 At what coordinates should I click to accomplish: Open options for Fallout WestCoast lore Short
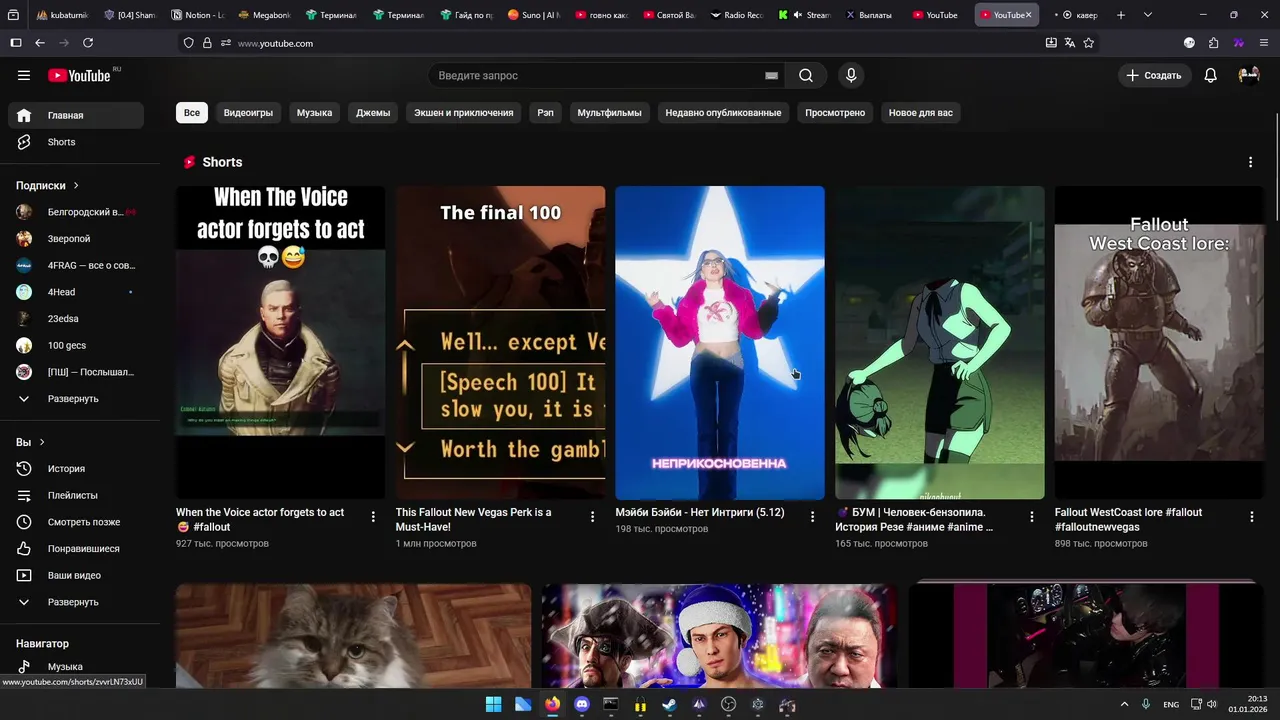(x=1251, y=517)
